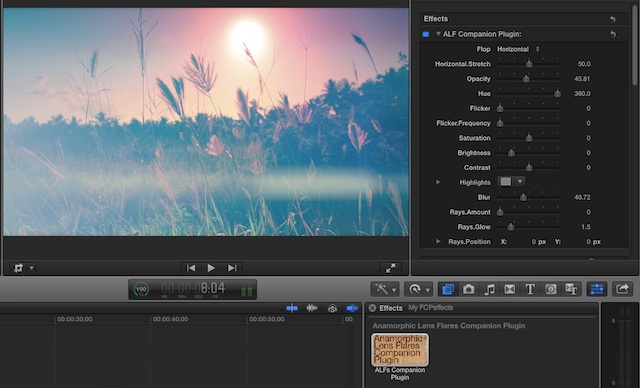The height and width of the screenshot is (388, 640).
Task: Go to the previous edit point
Action: pos(191,268)
